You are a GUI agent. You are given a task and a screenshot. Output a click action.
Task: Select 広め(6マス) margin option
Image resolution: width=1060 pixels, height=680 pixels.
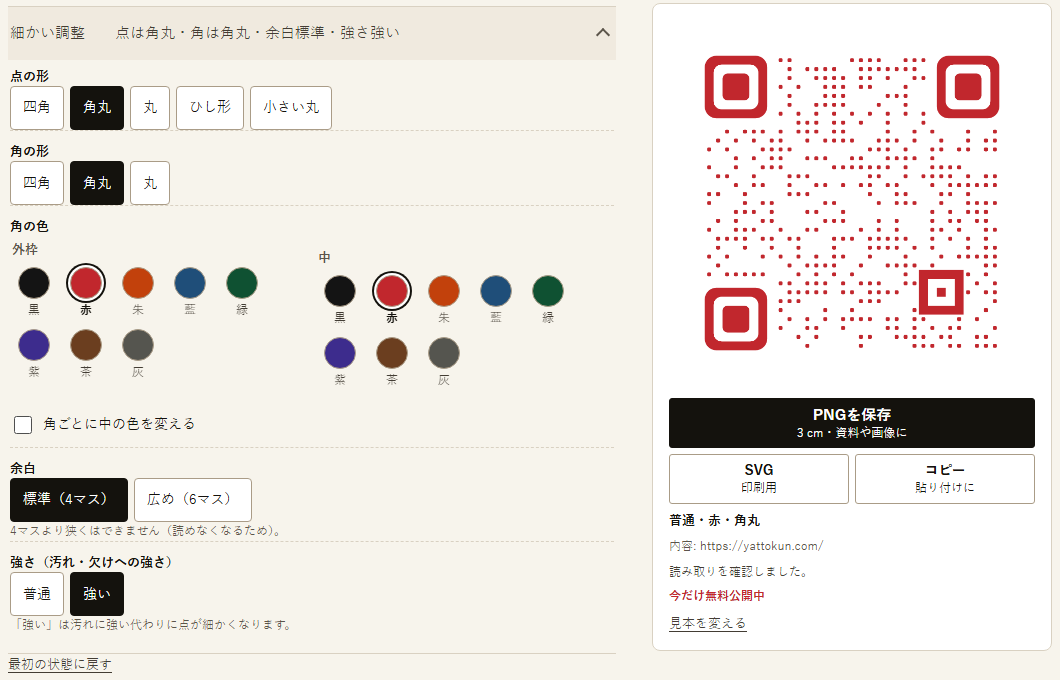pos(193,500)
